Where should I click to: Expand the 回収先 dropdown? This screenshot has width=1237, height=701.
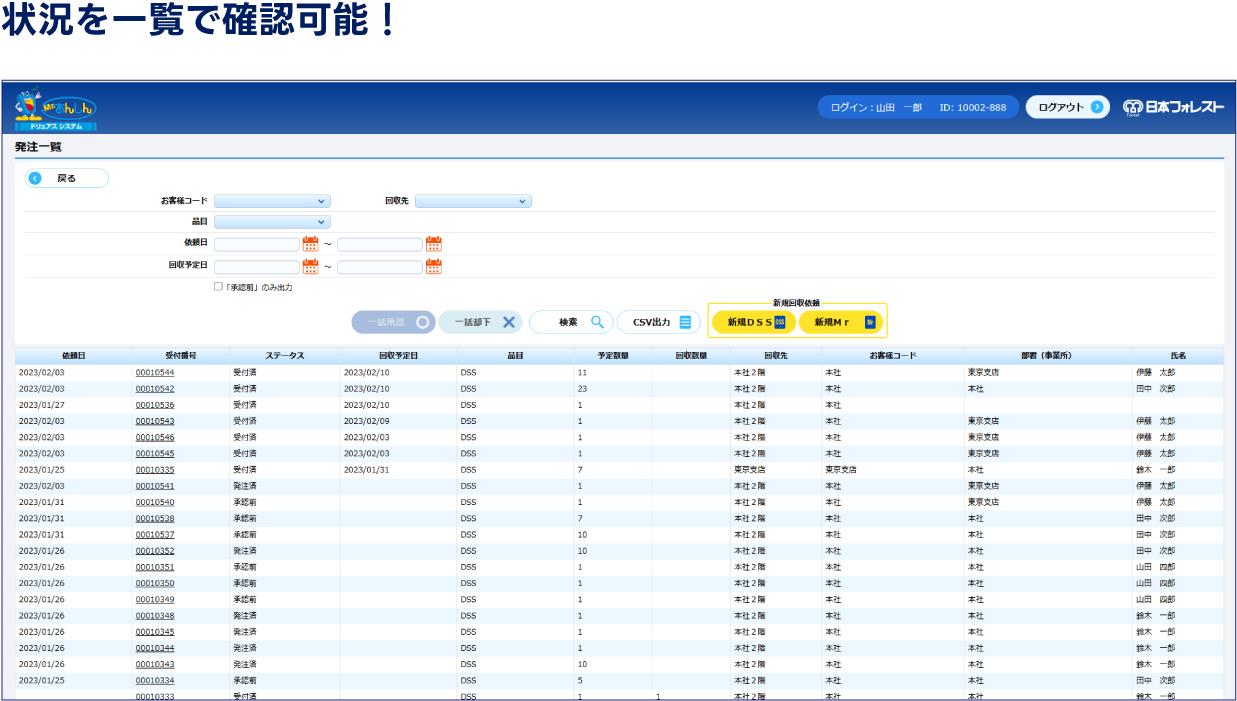click(473, 201)
